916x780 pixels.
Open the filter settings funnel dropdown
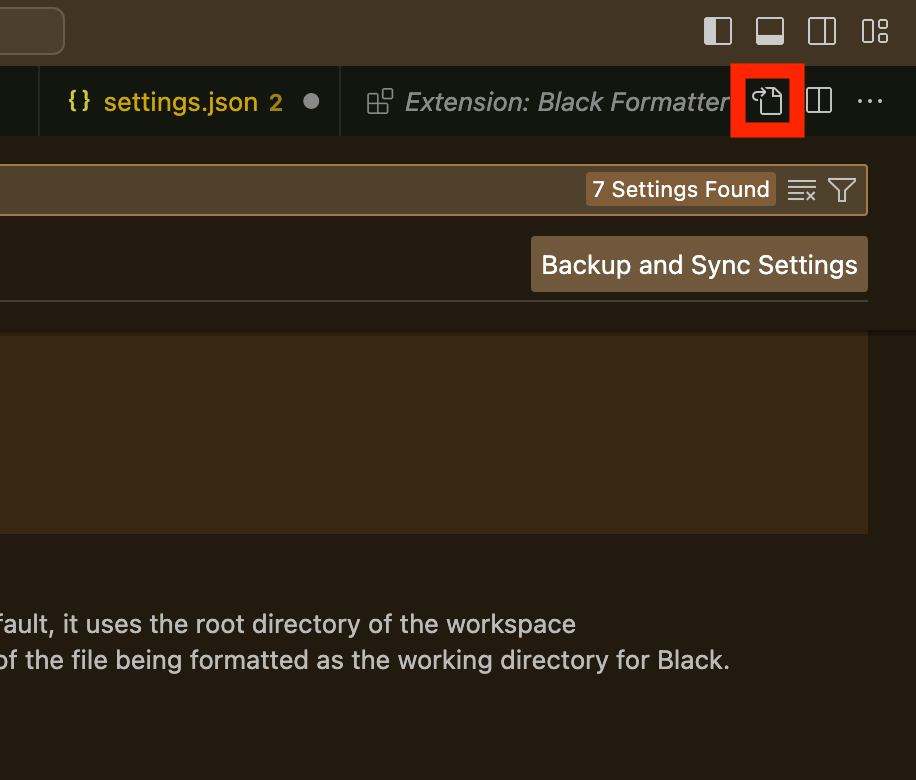tap(842, 190)
